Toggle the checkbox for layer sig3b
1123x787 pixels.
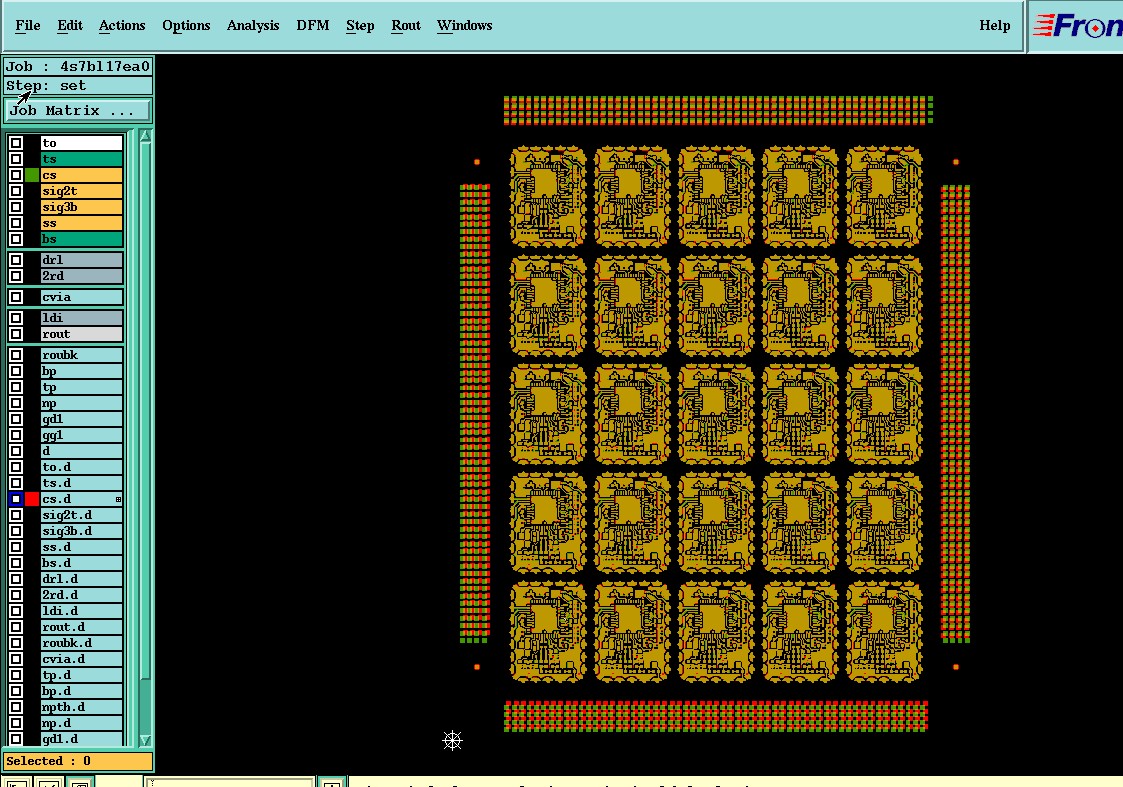point(16,207)
